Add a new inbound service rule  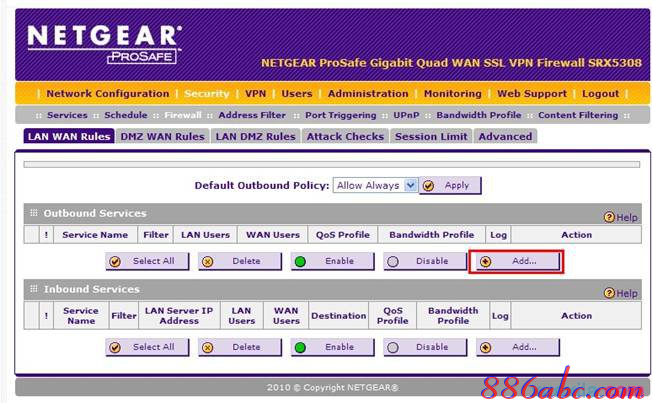518,347
